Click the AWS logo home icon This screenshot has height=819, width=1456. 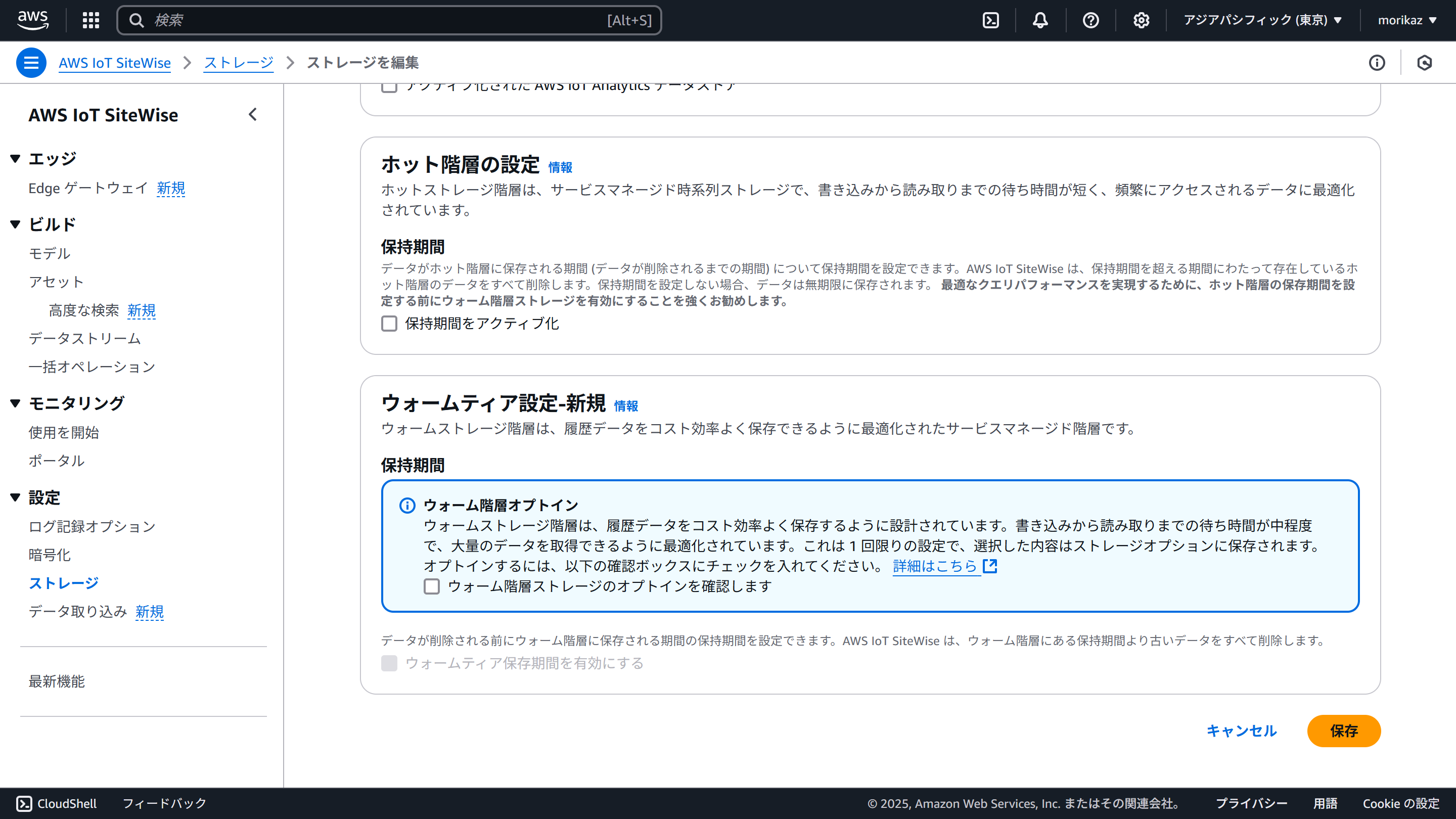click(x=33, y=20)
